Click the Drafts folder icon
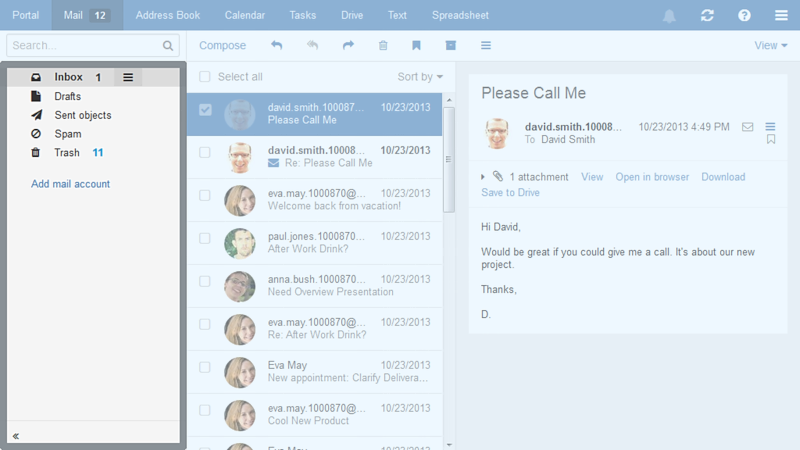The width and height of the screenshot is (800, 450). pyautogui.click(x=36, y=96)
